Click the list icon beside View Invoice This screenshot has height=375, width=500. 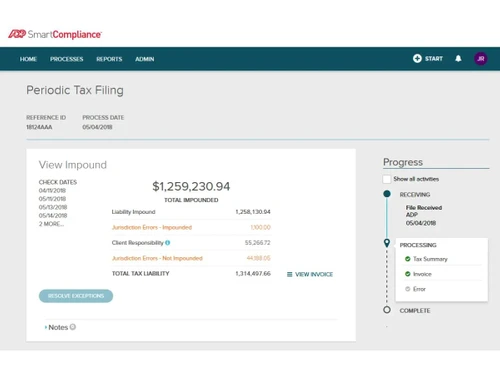(290, 274)
